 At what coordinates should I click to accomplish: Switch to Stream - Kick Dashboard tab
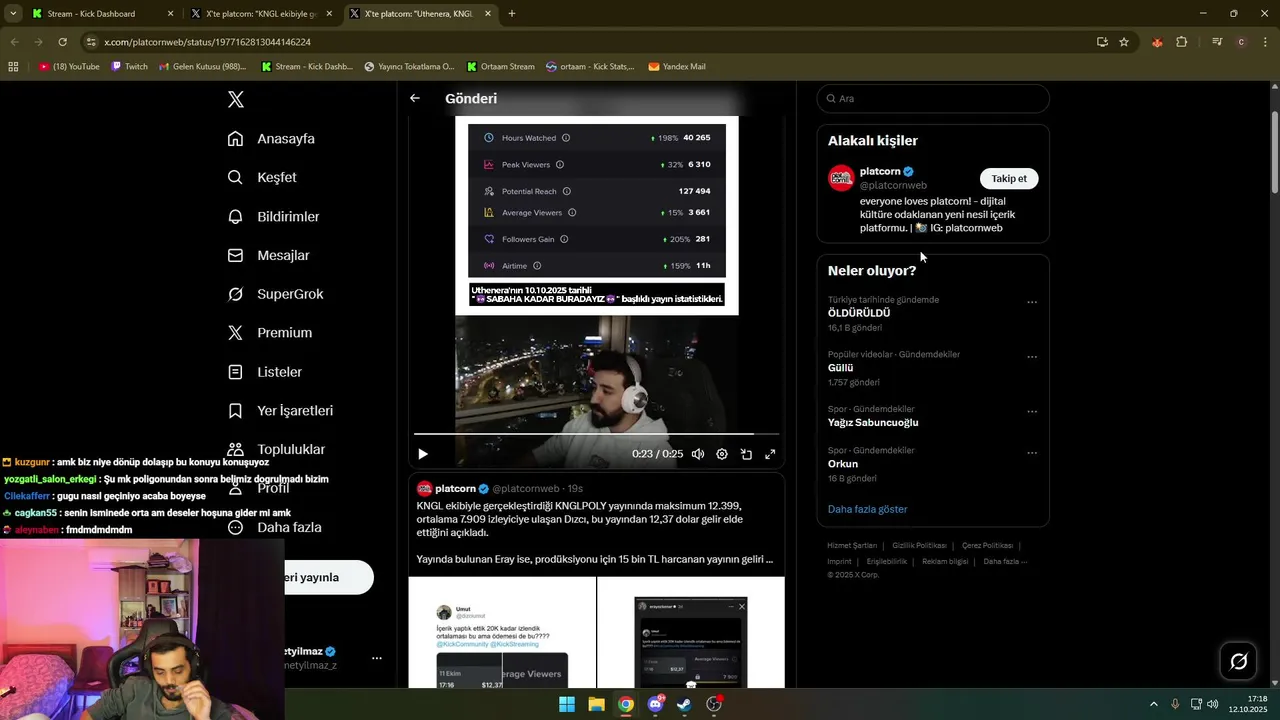pyautogui.click(x=103, y=14)
